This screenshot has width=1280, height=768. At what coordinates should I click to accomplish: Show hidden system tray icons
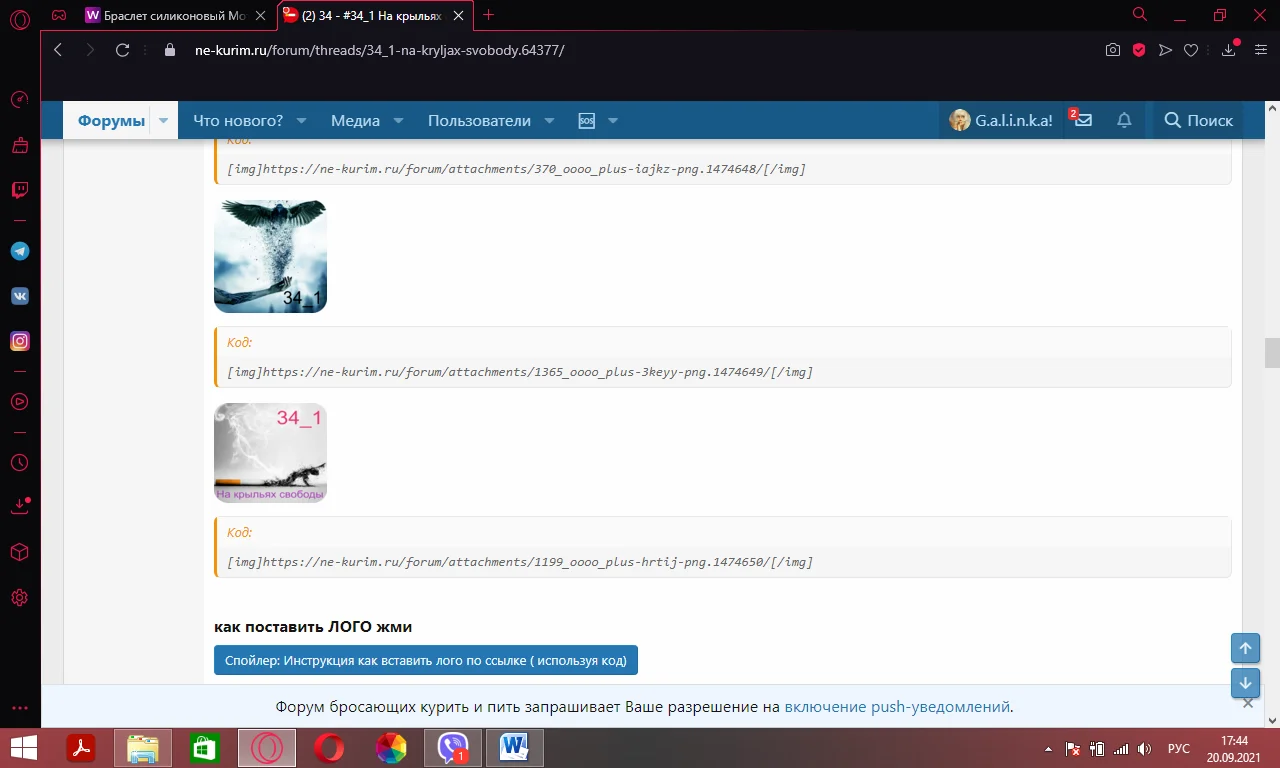[1048, 748]
